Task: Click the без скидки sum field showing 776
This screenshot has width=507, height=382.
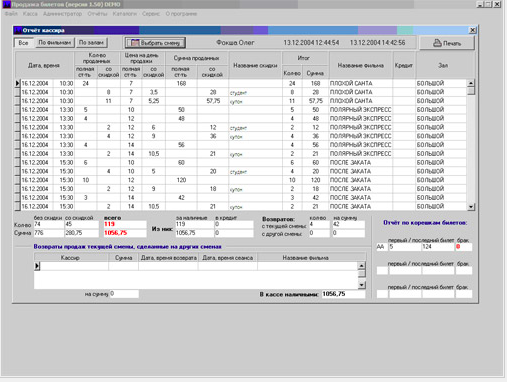Action: coord(48,233)
